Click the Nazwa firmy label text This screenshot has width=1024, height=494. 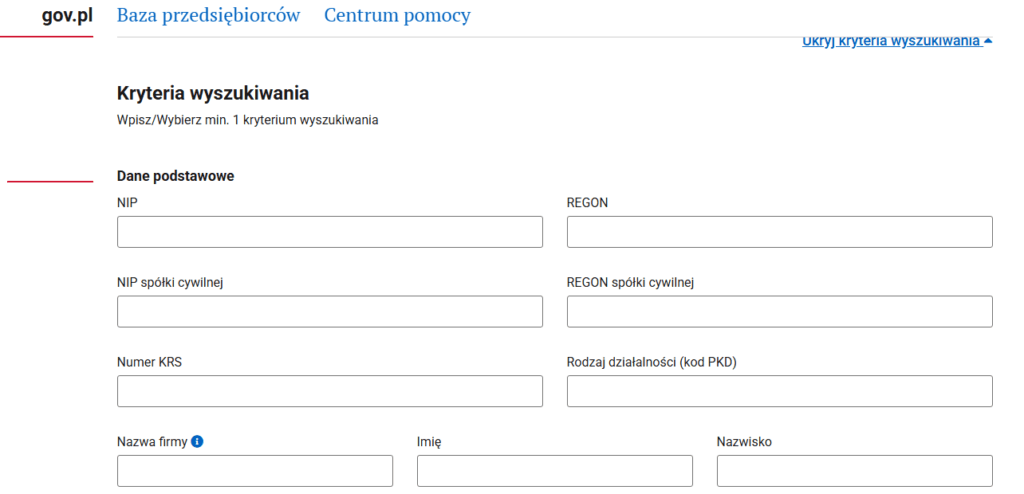point(152,442)
